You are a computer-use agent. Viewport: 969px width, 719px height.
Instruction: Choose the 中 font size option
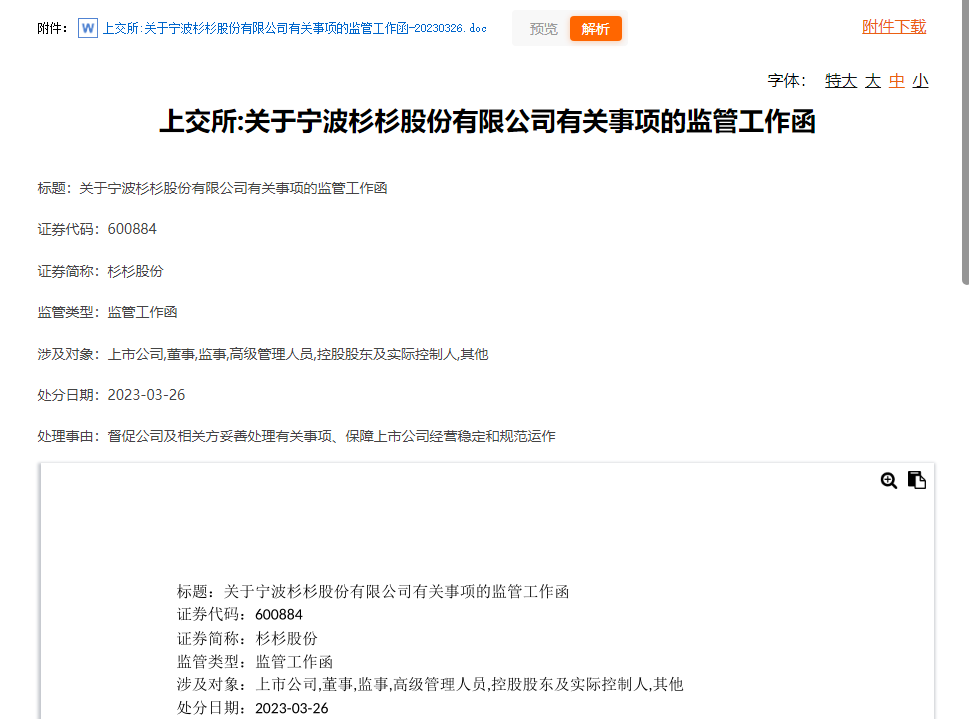[897, 81]
